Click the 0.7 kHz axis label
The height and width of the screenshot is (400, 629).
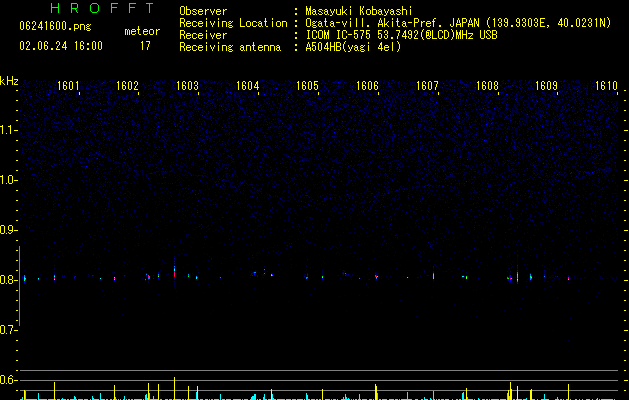[8, 330]
